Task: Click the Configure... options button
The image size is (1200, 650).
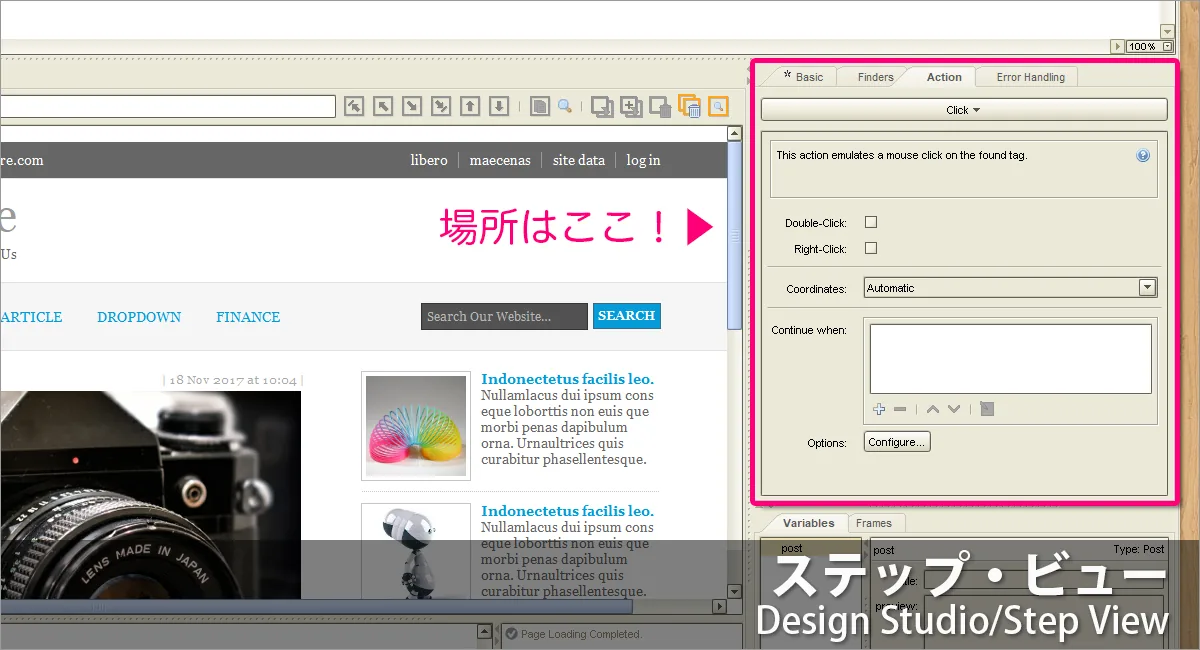Action: coord(897,442)
